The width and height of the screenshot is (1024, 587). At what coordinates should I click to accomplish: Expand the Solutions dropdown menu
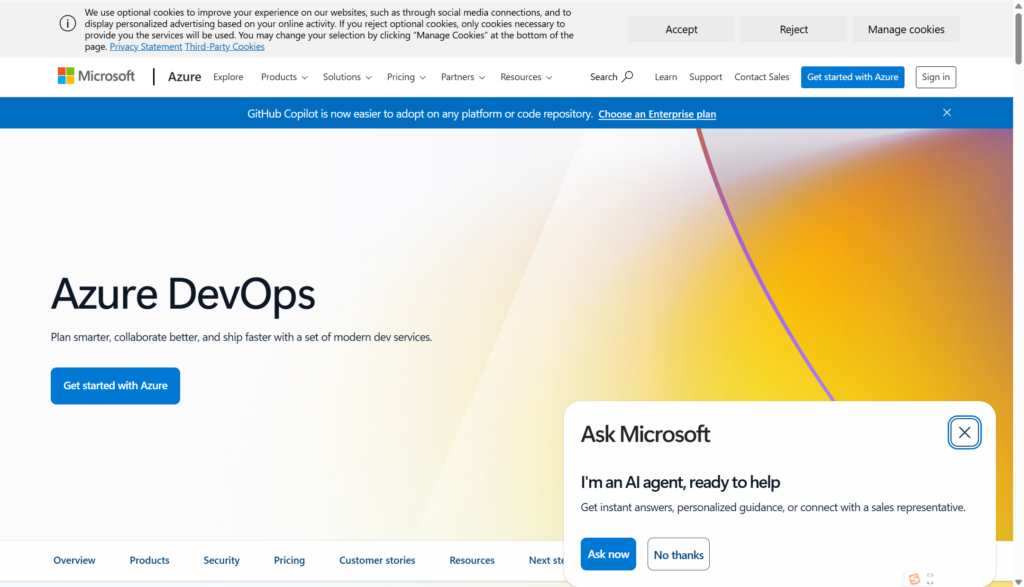point(347,77)
